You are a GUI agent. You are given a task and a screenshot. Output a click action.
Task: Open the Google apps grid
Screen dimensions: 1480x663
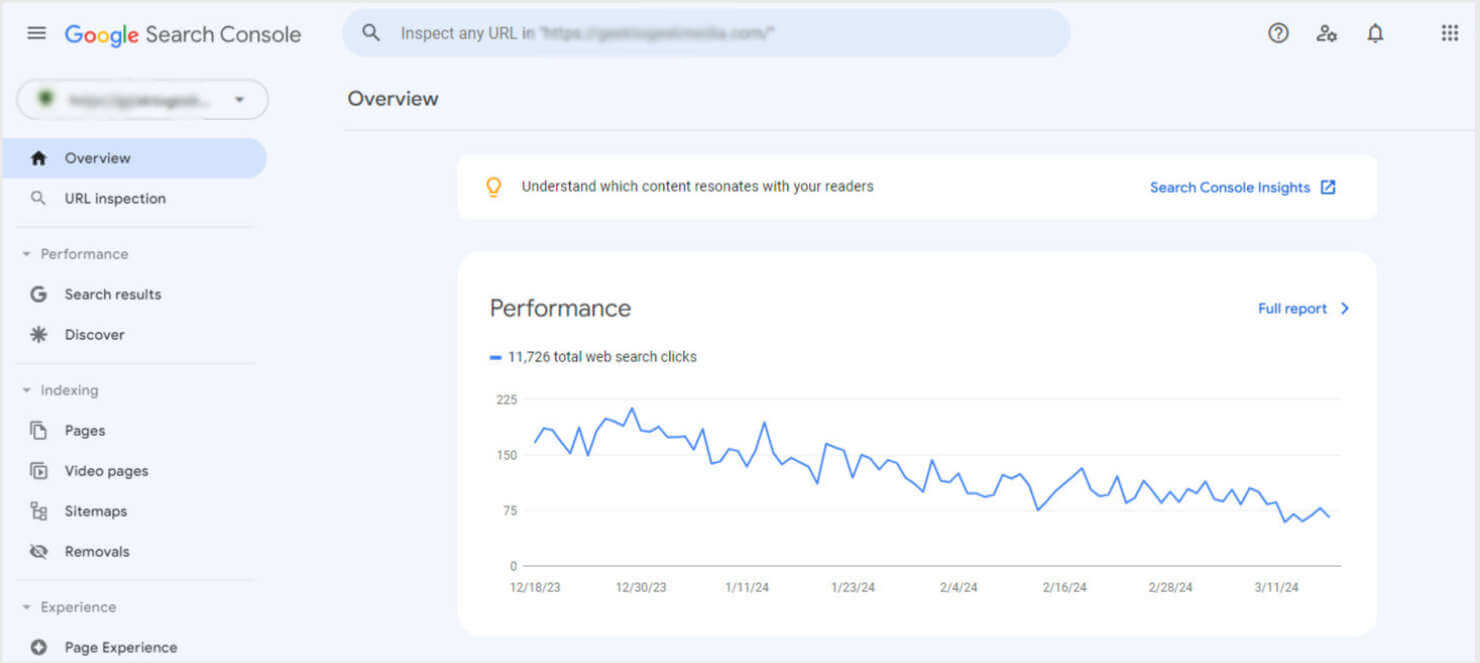tap(1449, 32)
